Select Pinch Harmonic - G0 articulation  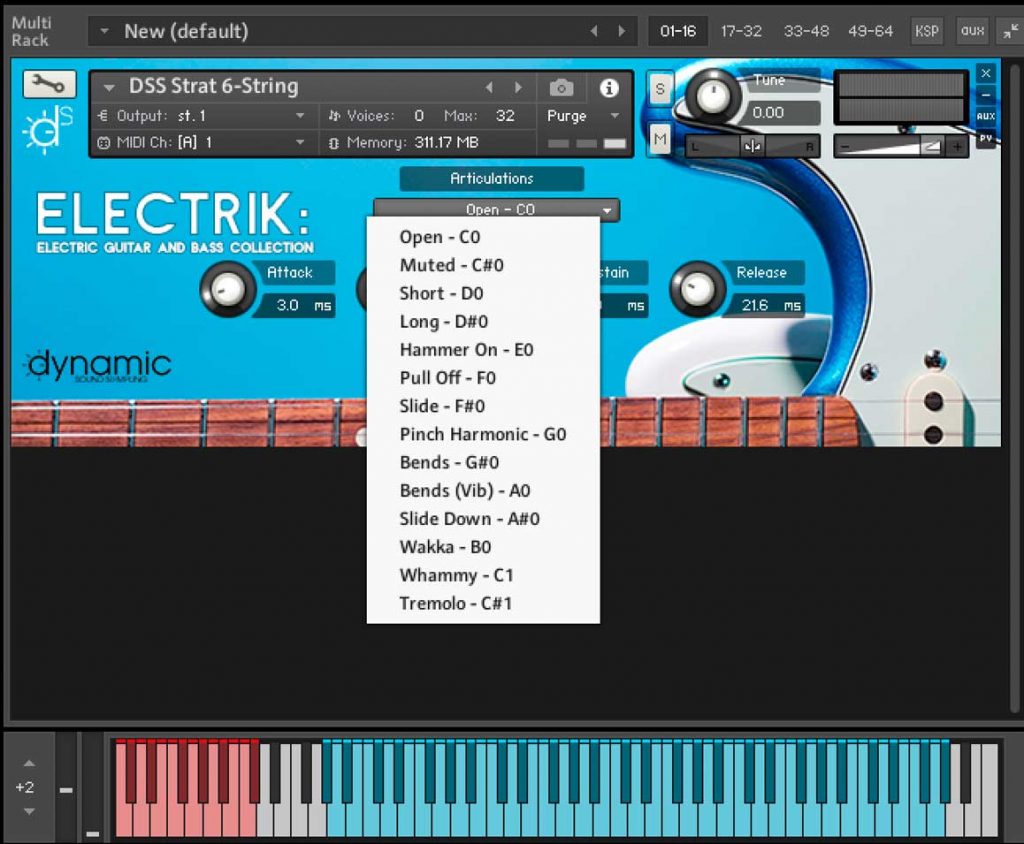pos(483,434)
